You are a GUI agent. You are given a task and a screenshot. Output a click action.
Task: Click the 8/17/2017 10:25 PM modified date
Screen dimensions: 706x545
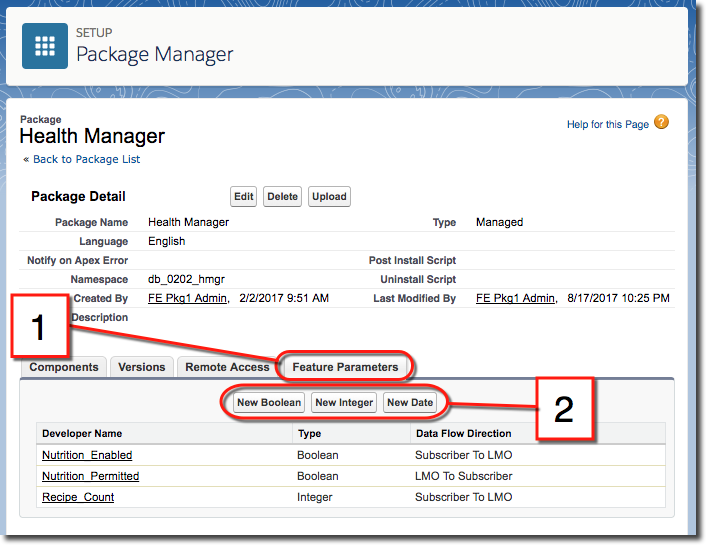point(618,298)
